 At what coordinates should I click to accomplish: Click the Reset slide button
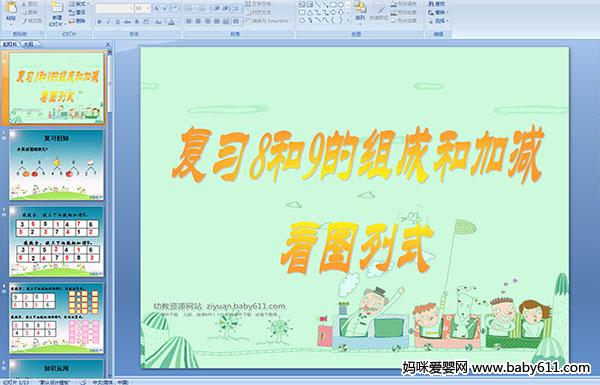tap(77, 12)
